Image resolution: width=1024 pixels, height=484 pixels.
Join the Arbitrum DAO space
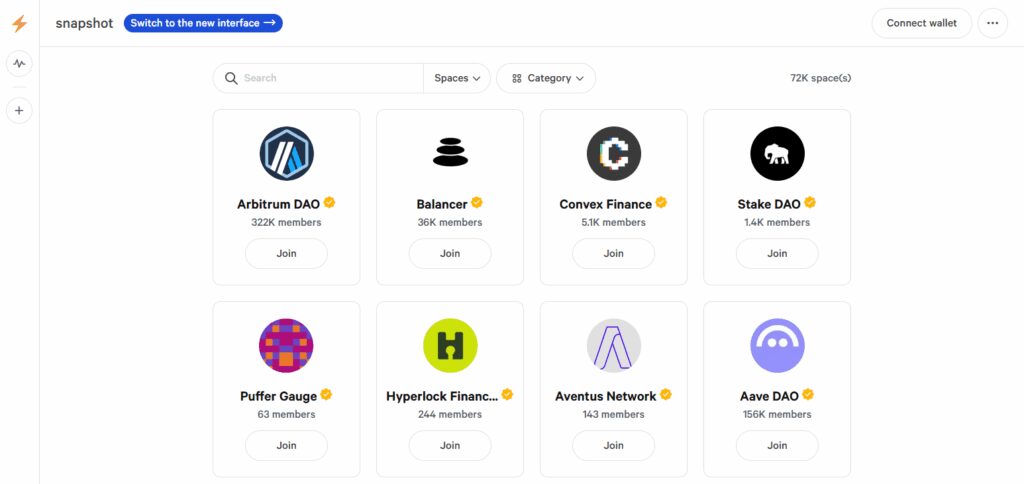287,253
